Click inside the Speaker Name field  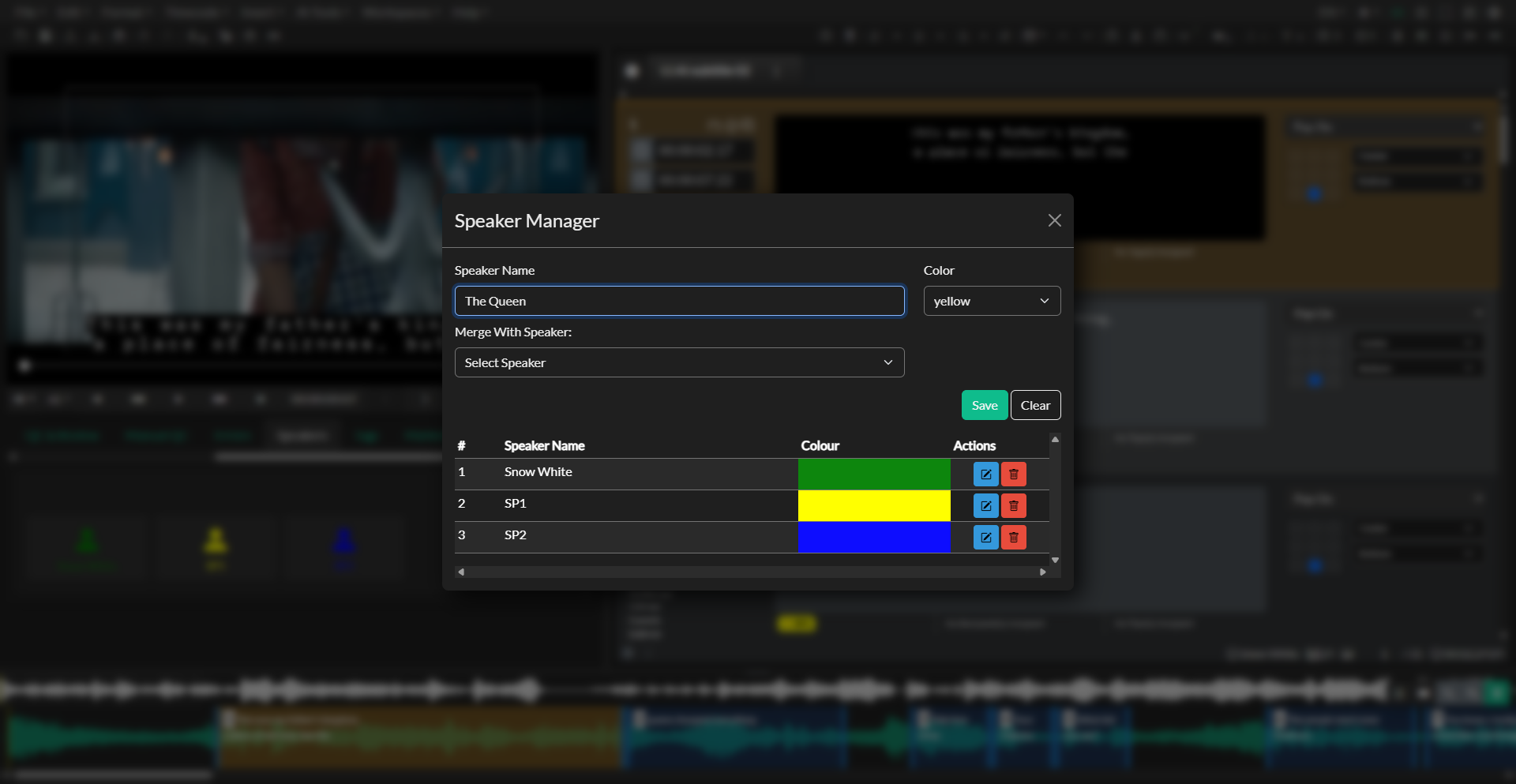(679, 301)
